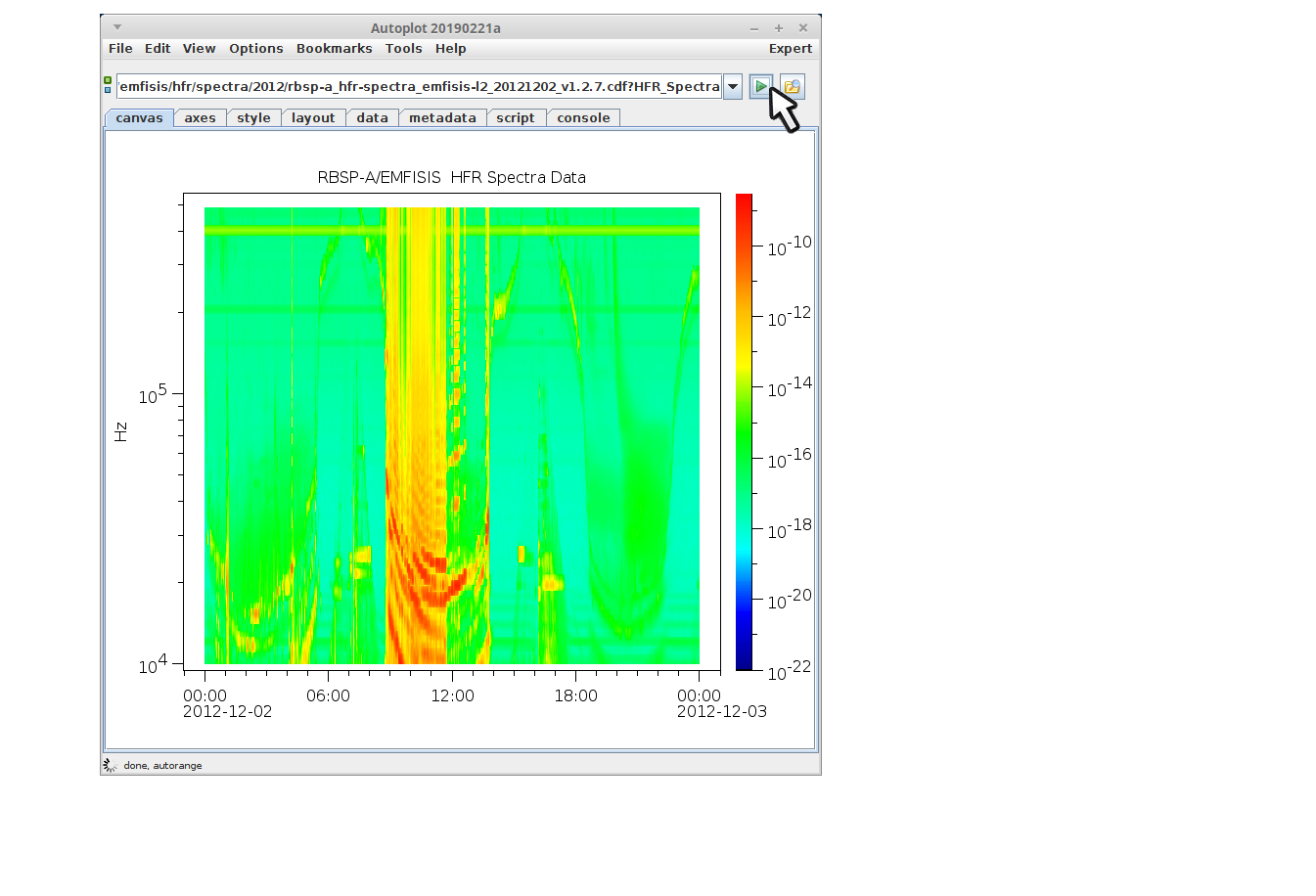Click the busy spinner status icon

coord(110,765)
